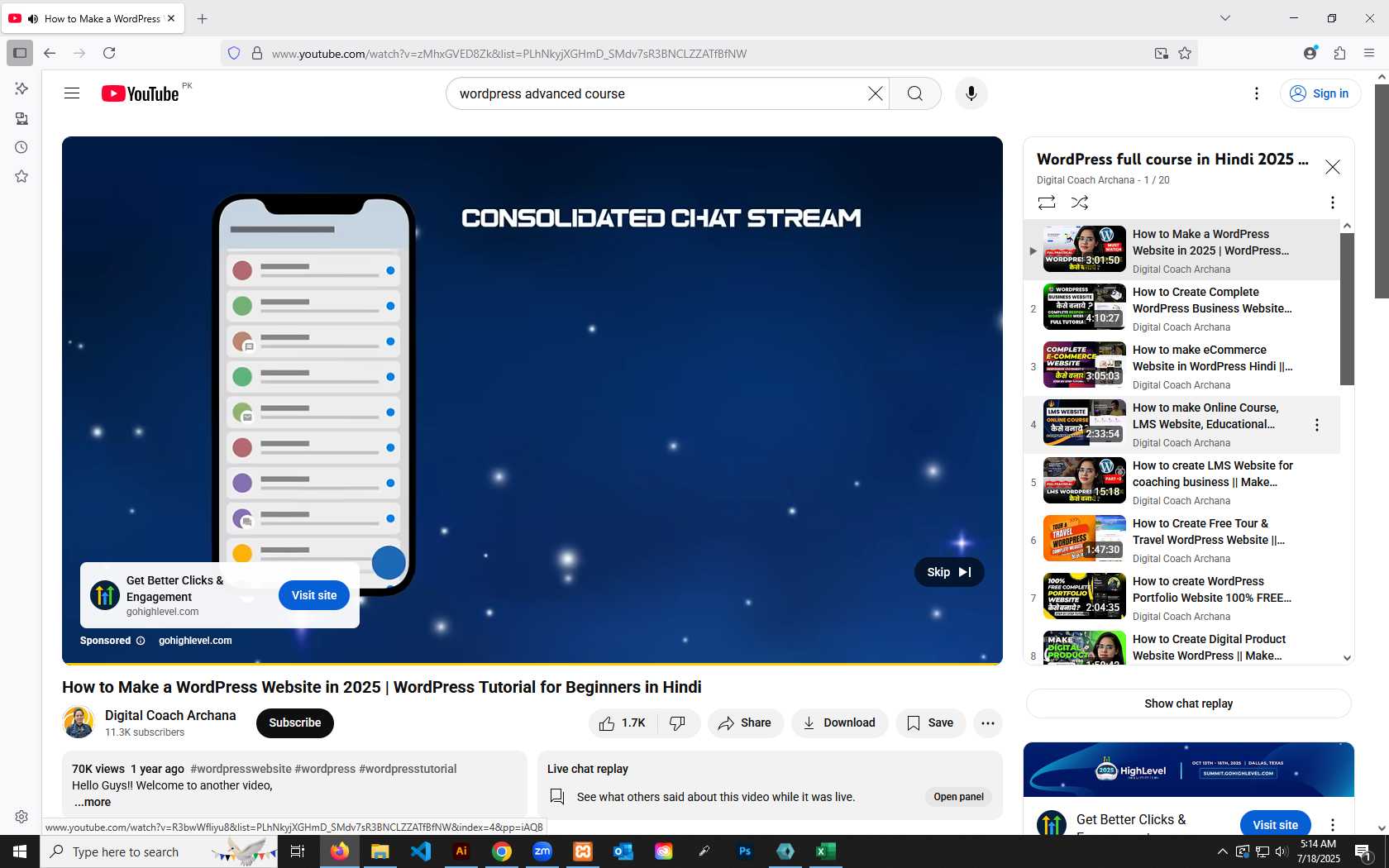Open options for LMS Website playlist item 4

pos(1316,425)
